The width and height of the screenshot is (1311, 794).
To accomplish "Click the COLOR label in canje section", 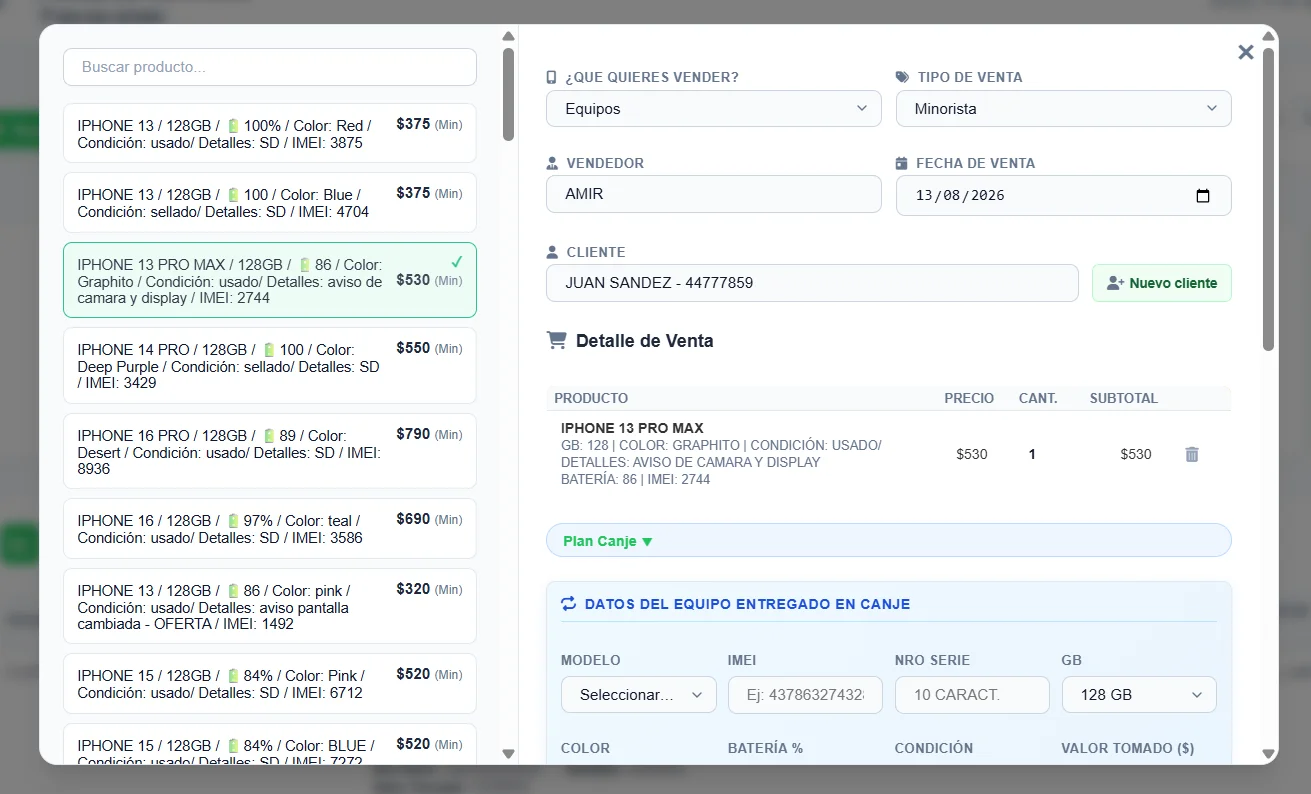I will click(586, 748).
